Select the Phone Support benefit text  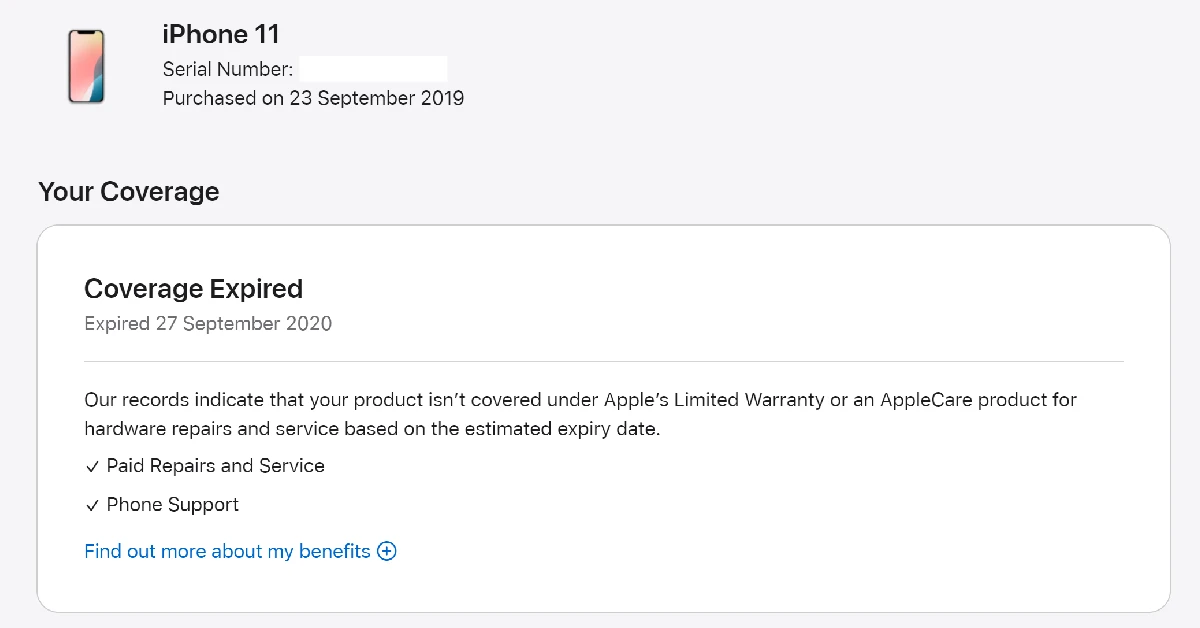pos(172,505)
